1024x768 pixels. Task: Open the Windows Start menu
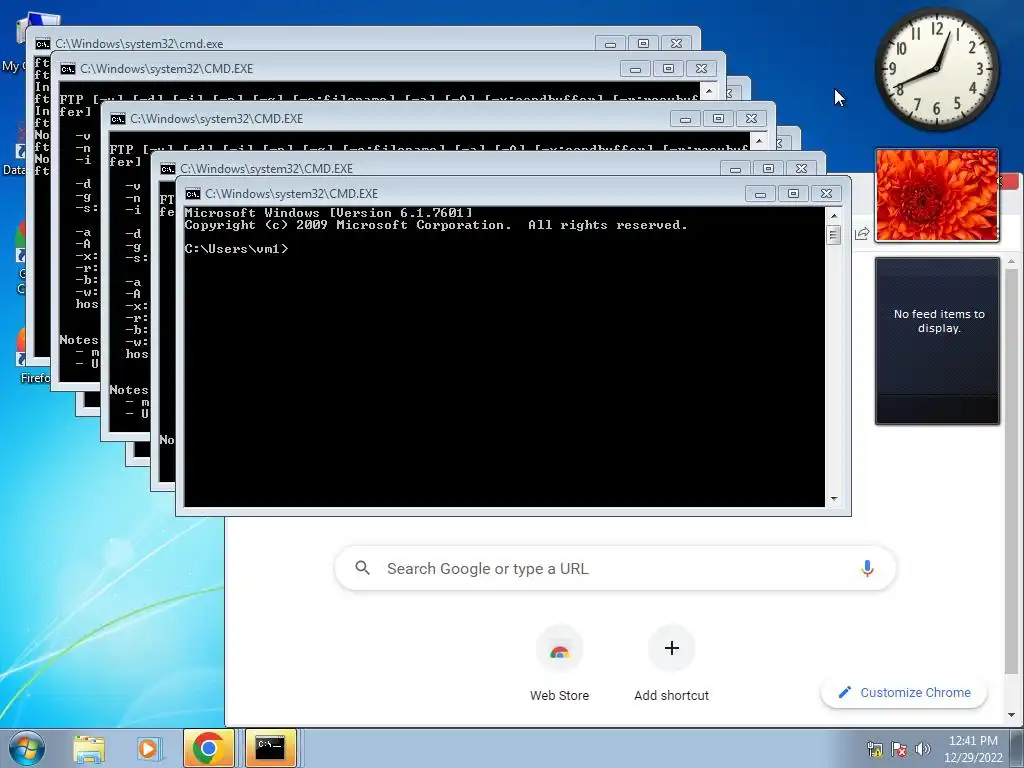coord(27,748)
